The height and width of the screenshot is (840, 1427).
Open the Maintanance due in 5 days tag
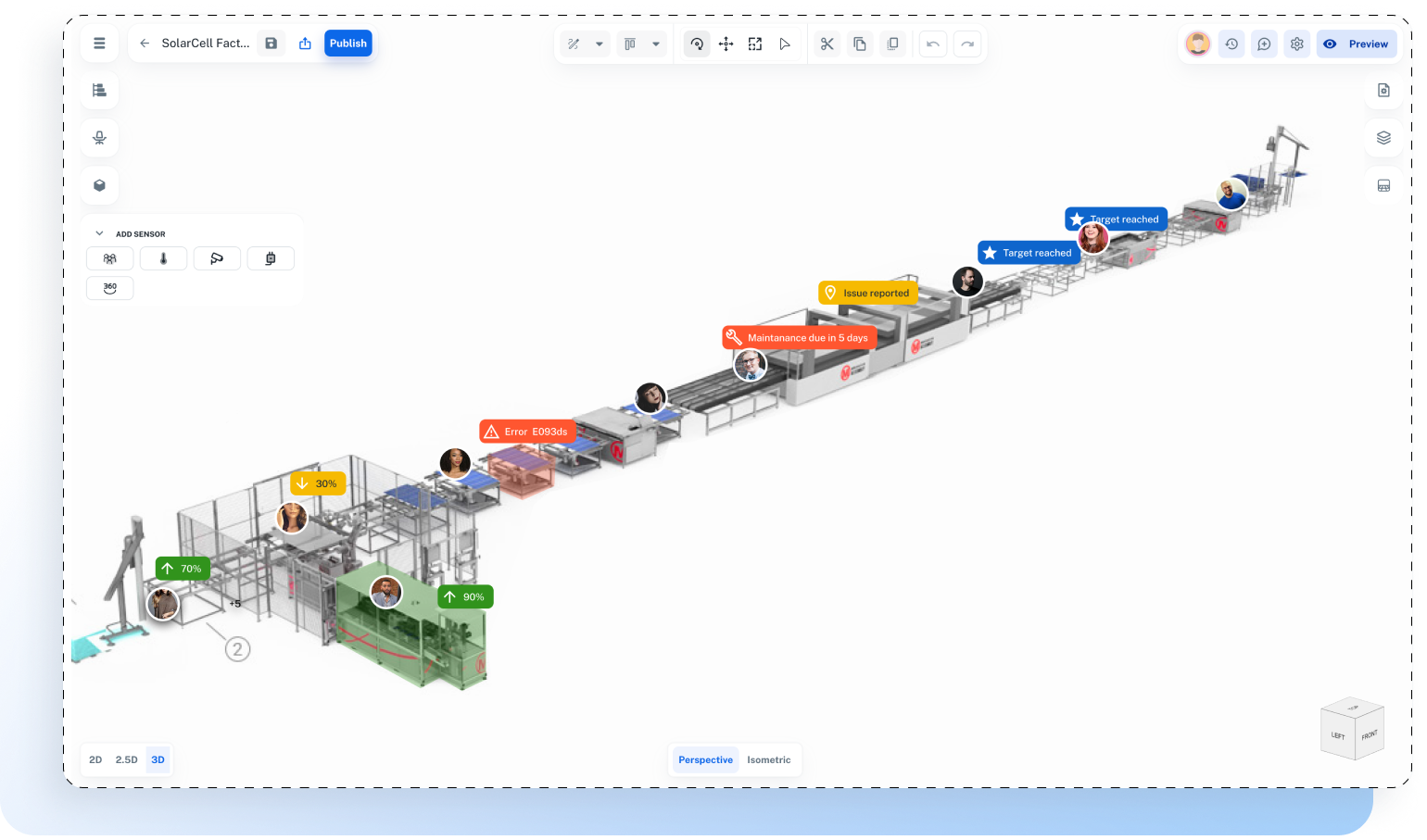click(799, 337)
